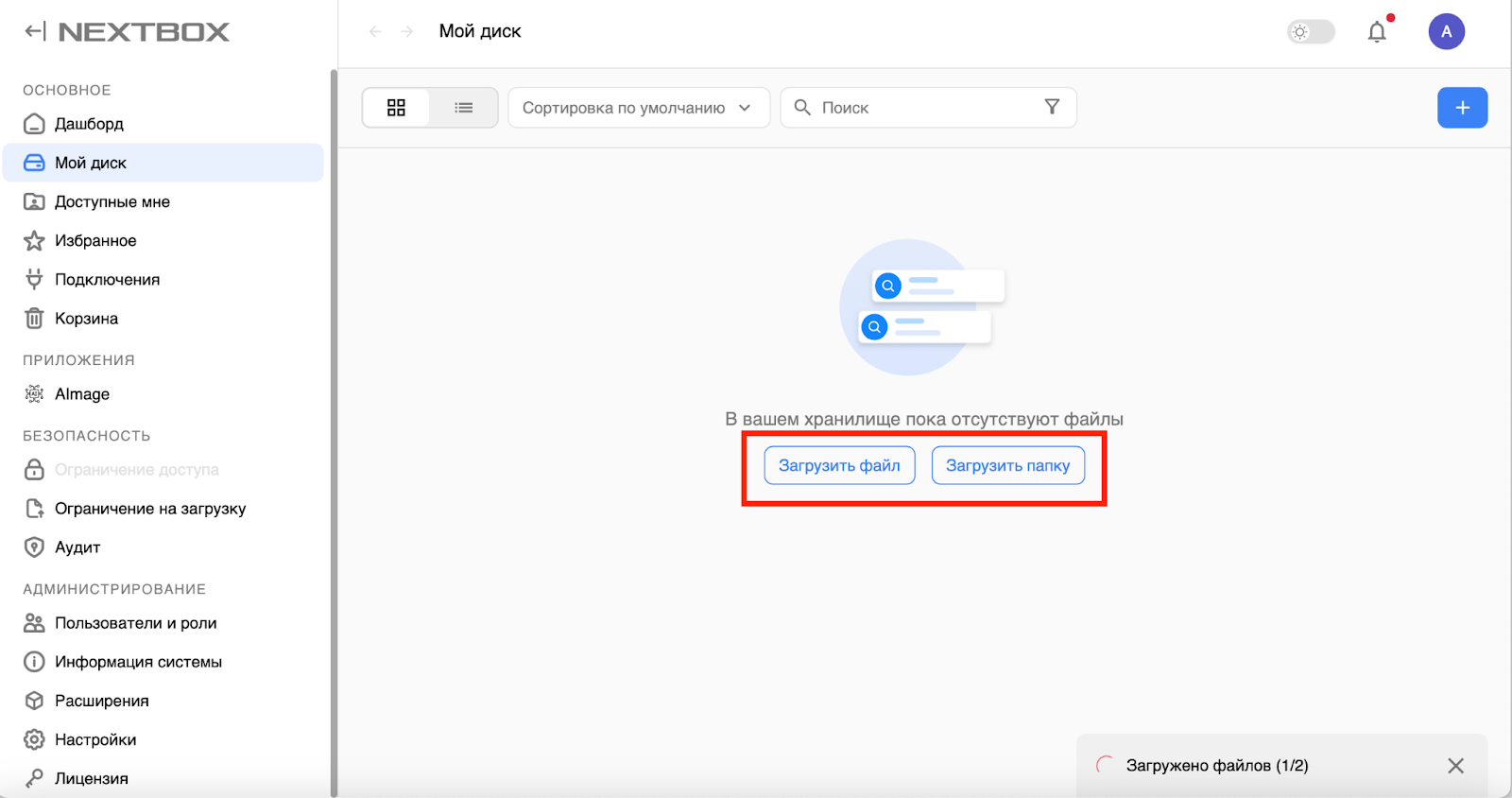Open Избранное with the star icon
Screen dimensions: 1512x798
94,241
